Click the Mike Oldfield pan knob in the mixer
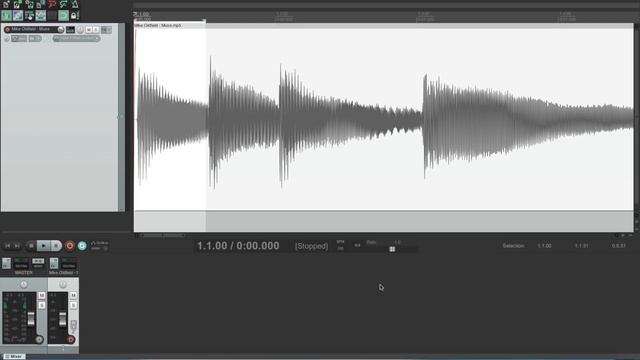Screen dimensions: 640x360 [62, 284]
